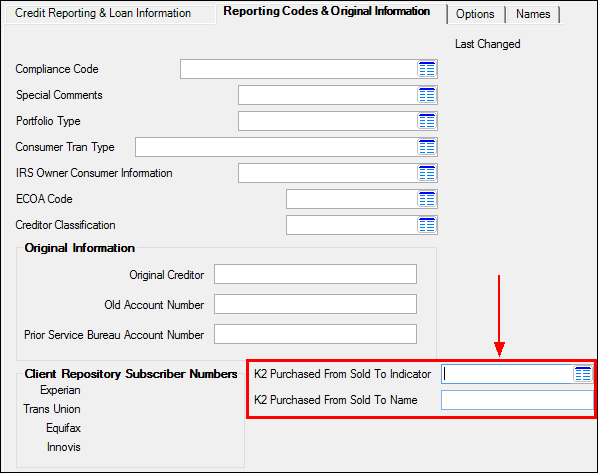Image resolution: width=600 pixels, height=474 pixels.
Task: Open the Options tab
Action: point(475,14)
